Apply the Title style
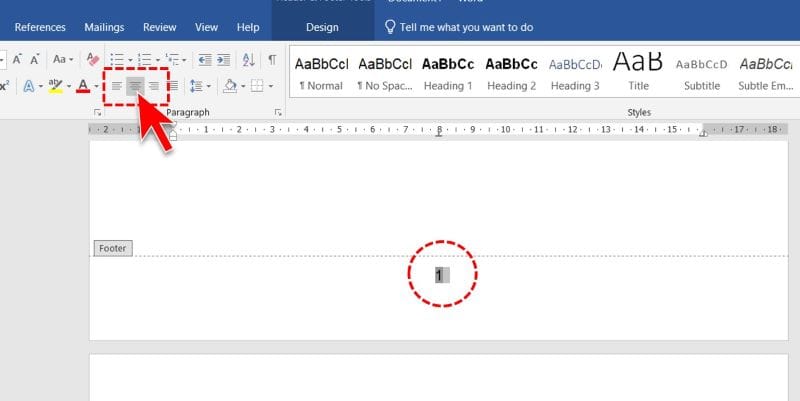This screenshot has width=800, height=401. pyautogui.click(x=638, y=72)
